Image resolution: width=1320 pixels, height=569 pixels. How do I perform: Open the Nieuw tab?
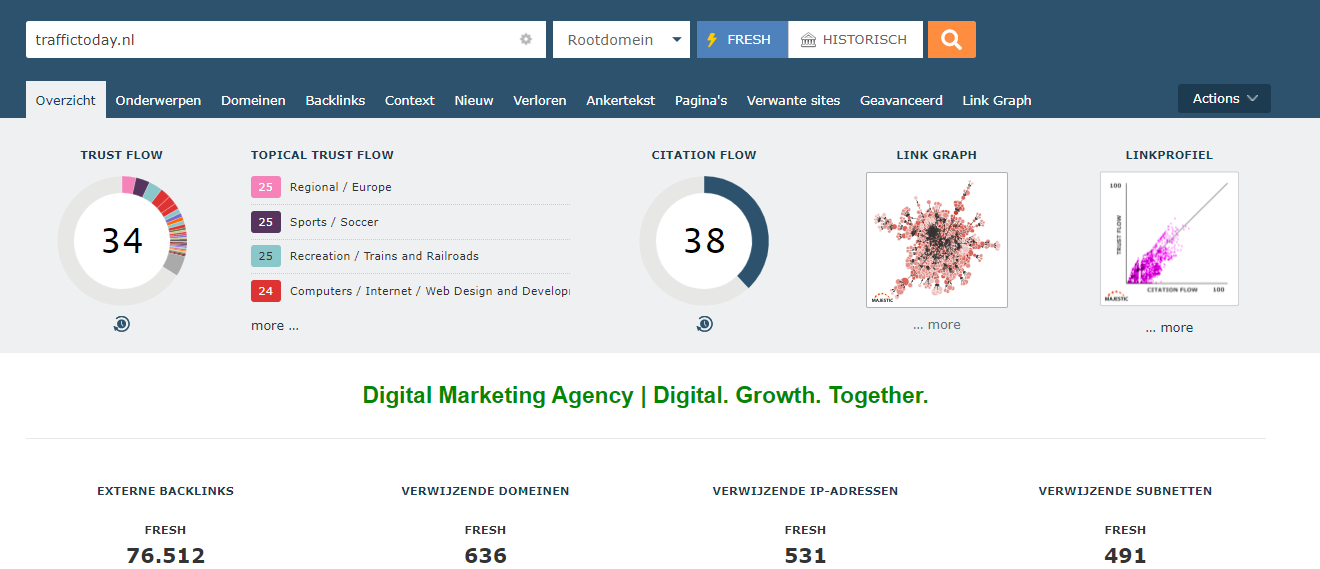click(x=474, y=100)
